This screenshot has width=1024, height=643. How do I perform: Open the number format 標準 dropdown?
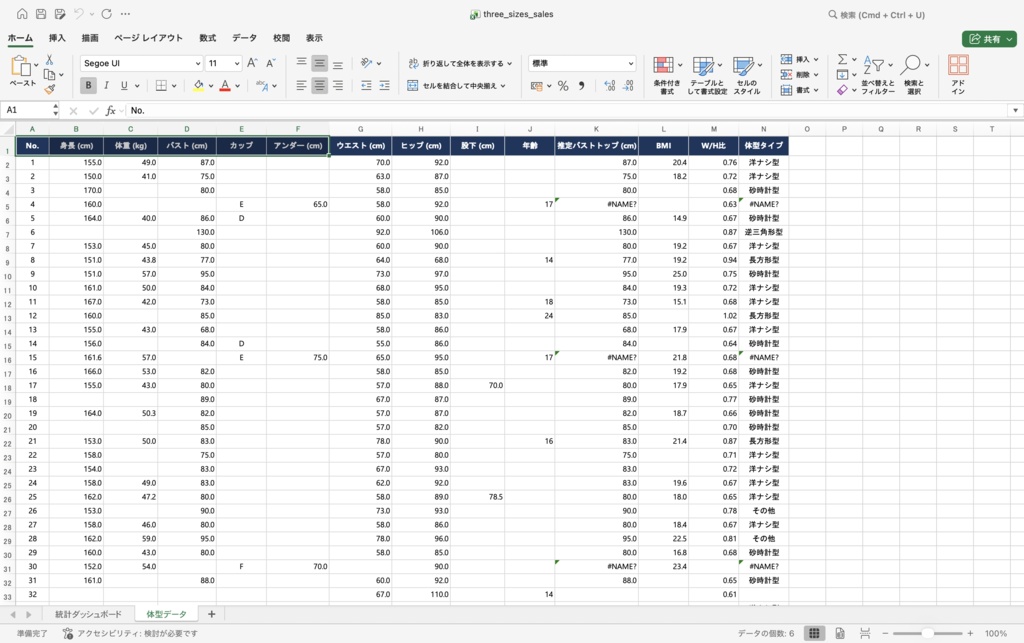631,63
